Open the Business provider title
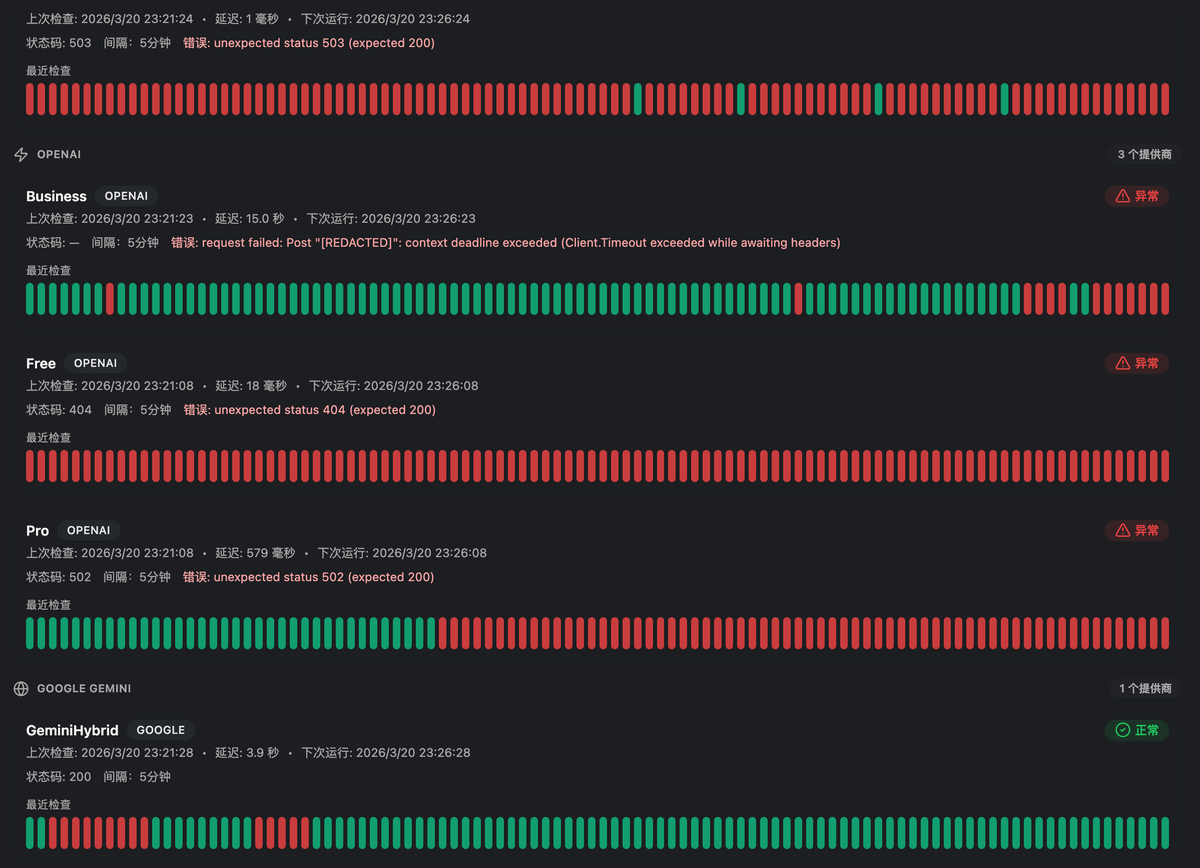1200x868 pixels. click(x=56, y=197)
